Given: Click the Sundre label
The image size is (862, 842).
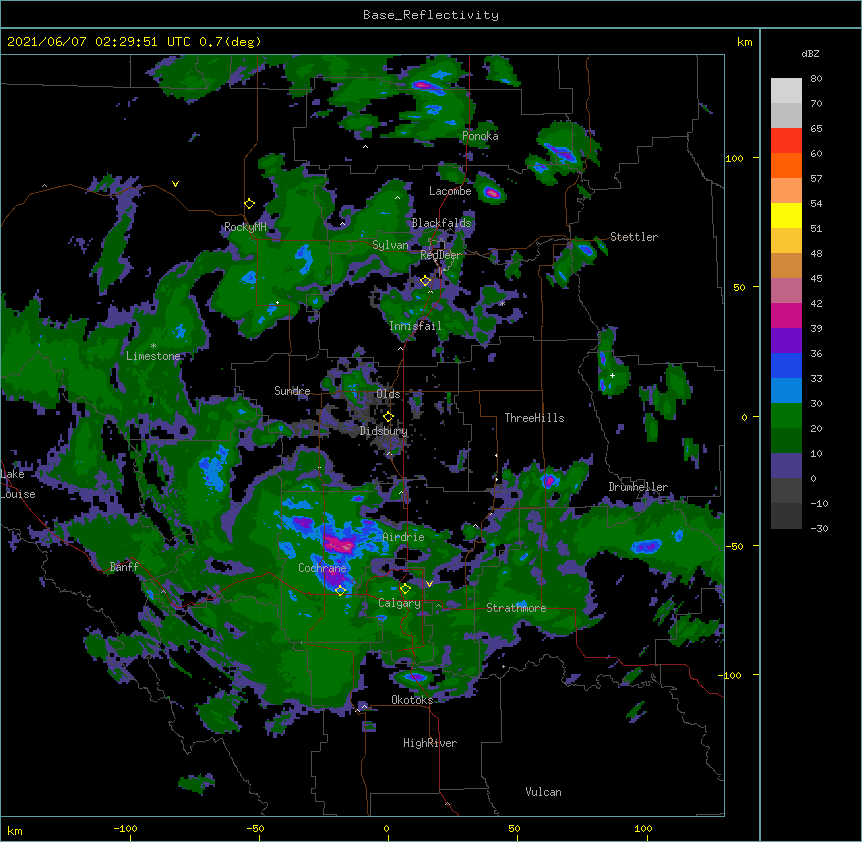Looking at the screenshot, I should point(292,391).
